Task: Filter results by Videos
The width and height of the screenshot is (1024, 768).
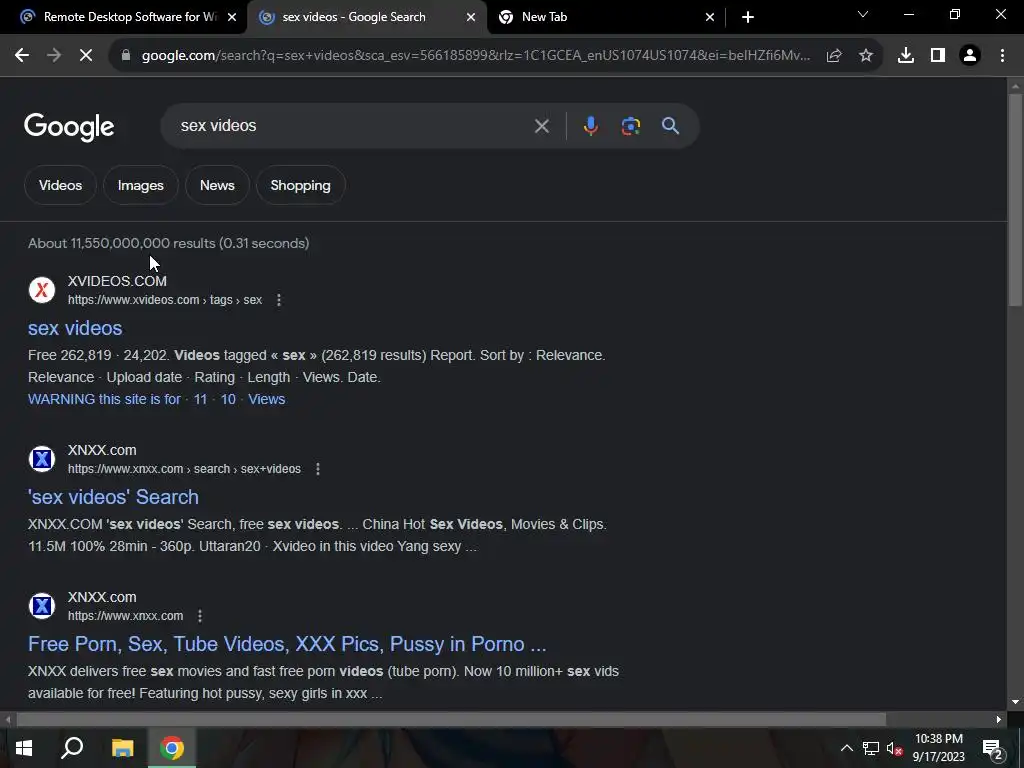Action: coord(60,185)
